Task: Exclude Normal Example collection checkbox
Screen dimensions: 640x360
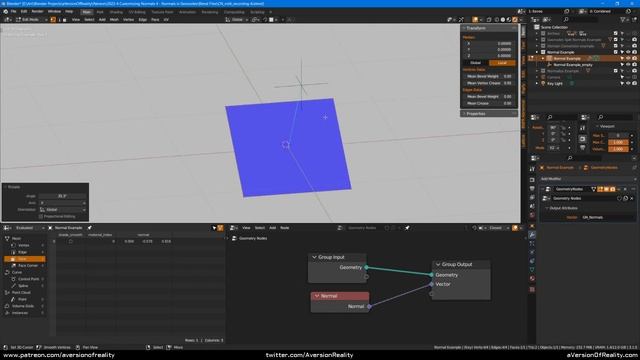Action: [616, 52]
